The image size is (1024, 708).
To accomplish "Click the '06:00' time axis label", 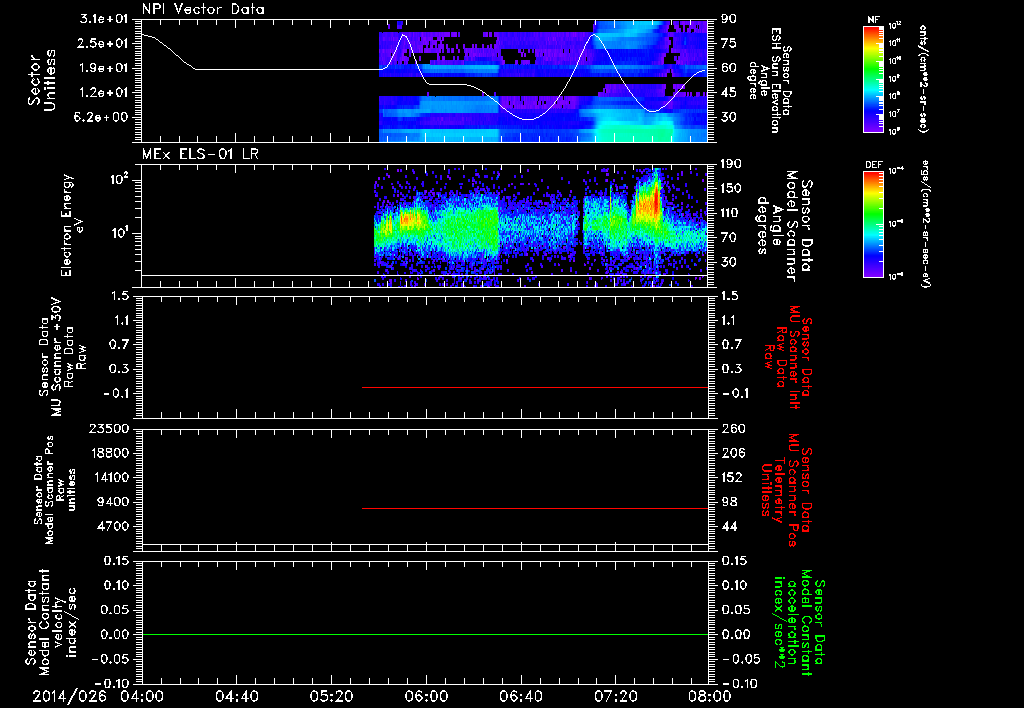I will point(426,697).
